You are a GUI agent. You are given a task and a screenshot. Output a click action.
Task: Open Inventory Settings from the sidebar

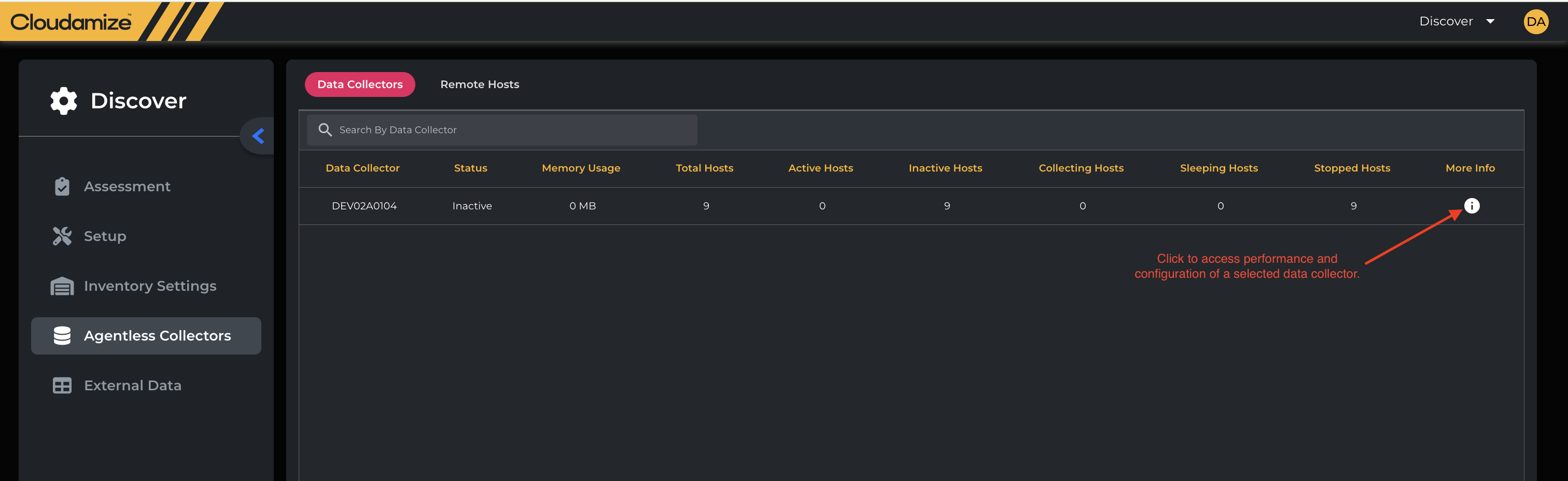coord(150,286)
